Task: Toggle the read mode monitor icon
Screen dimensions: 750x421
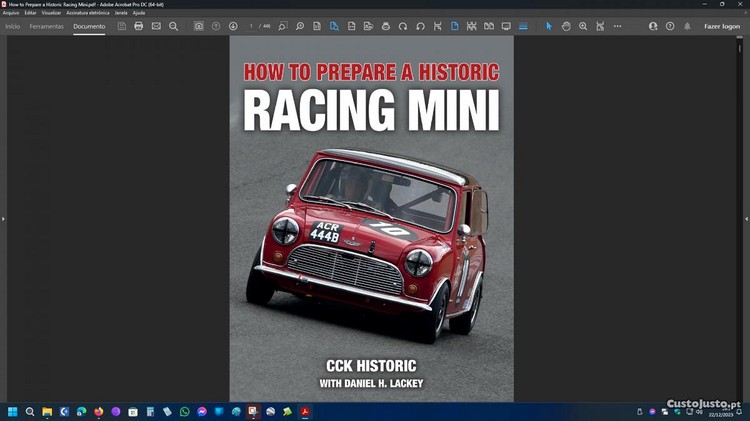Action: [506, 26]
